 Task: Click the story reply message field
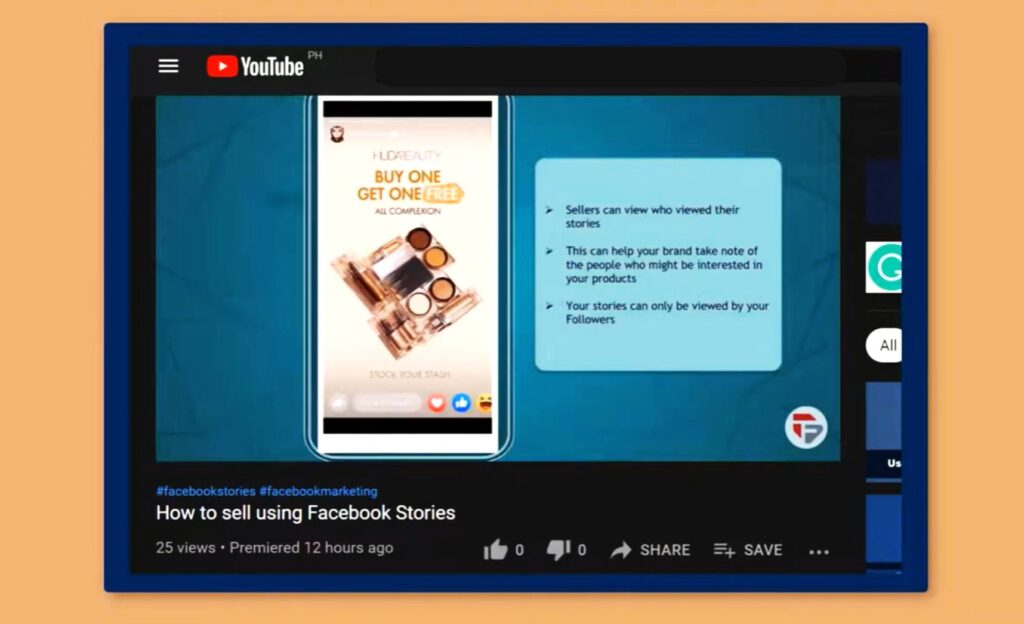coord(386,403)
